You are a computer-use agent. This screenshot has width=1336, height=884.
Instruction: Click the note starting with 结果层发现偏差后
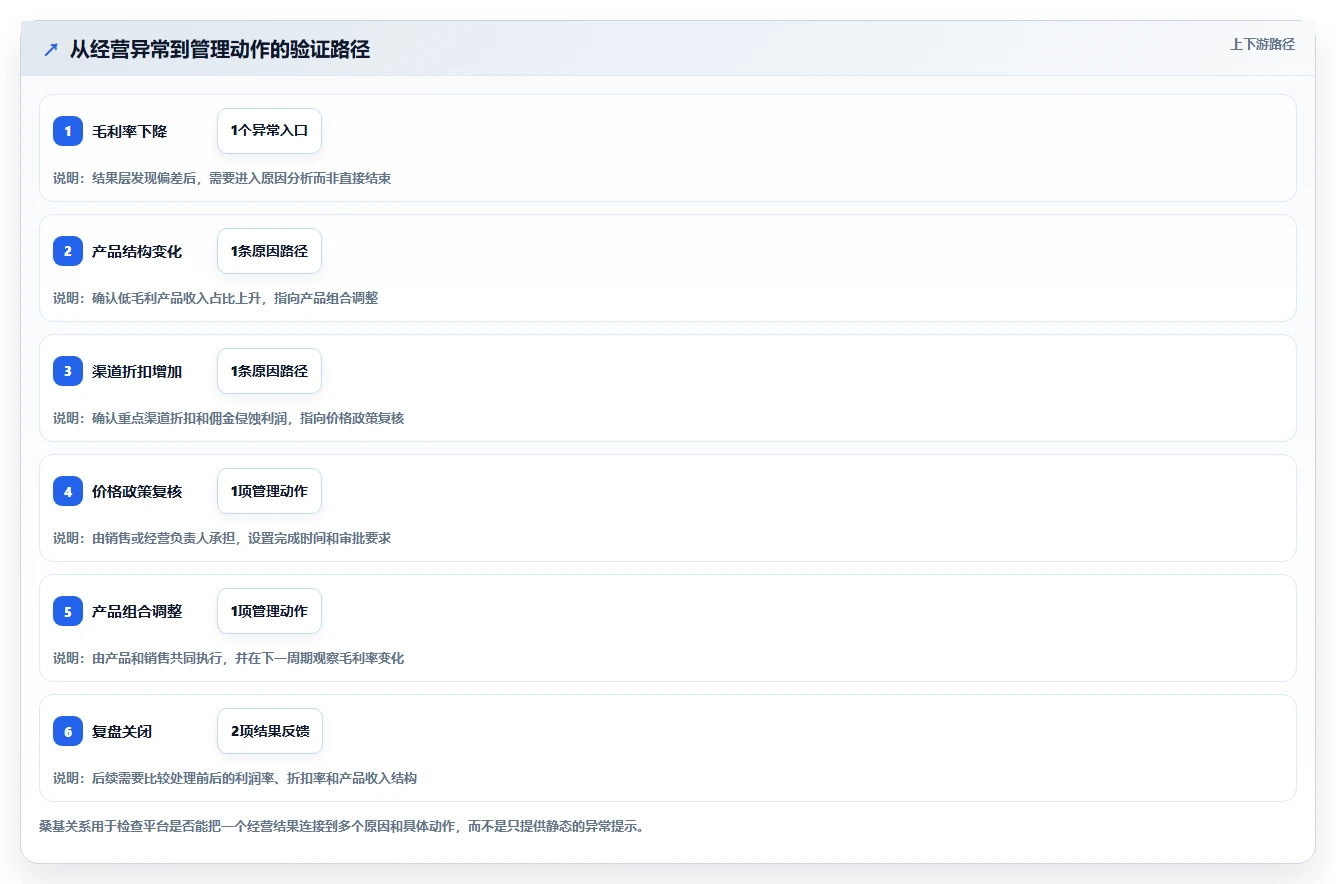[x=222, y=178]
